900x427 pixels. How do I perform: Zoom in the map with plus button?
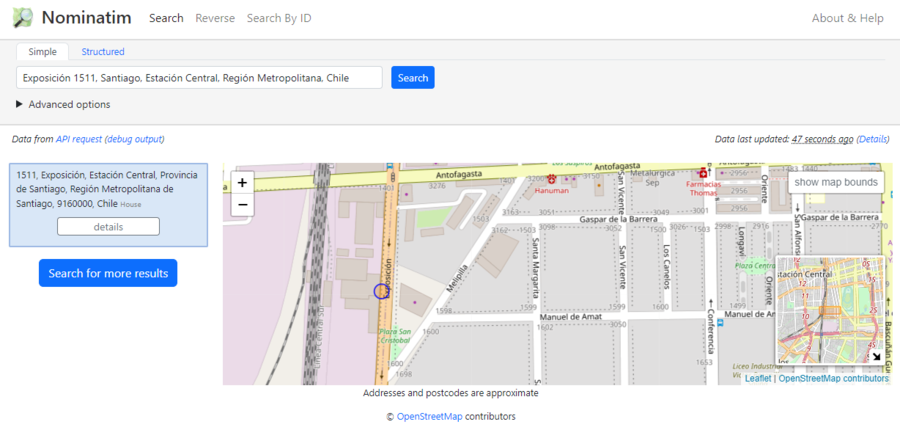coord(242,183)
